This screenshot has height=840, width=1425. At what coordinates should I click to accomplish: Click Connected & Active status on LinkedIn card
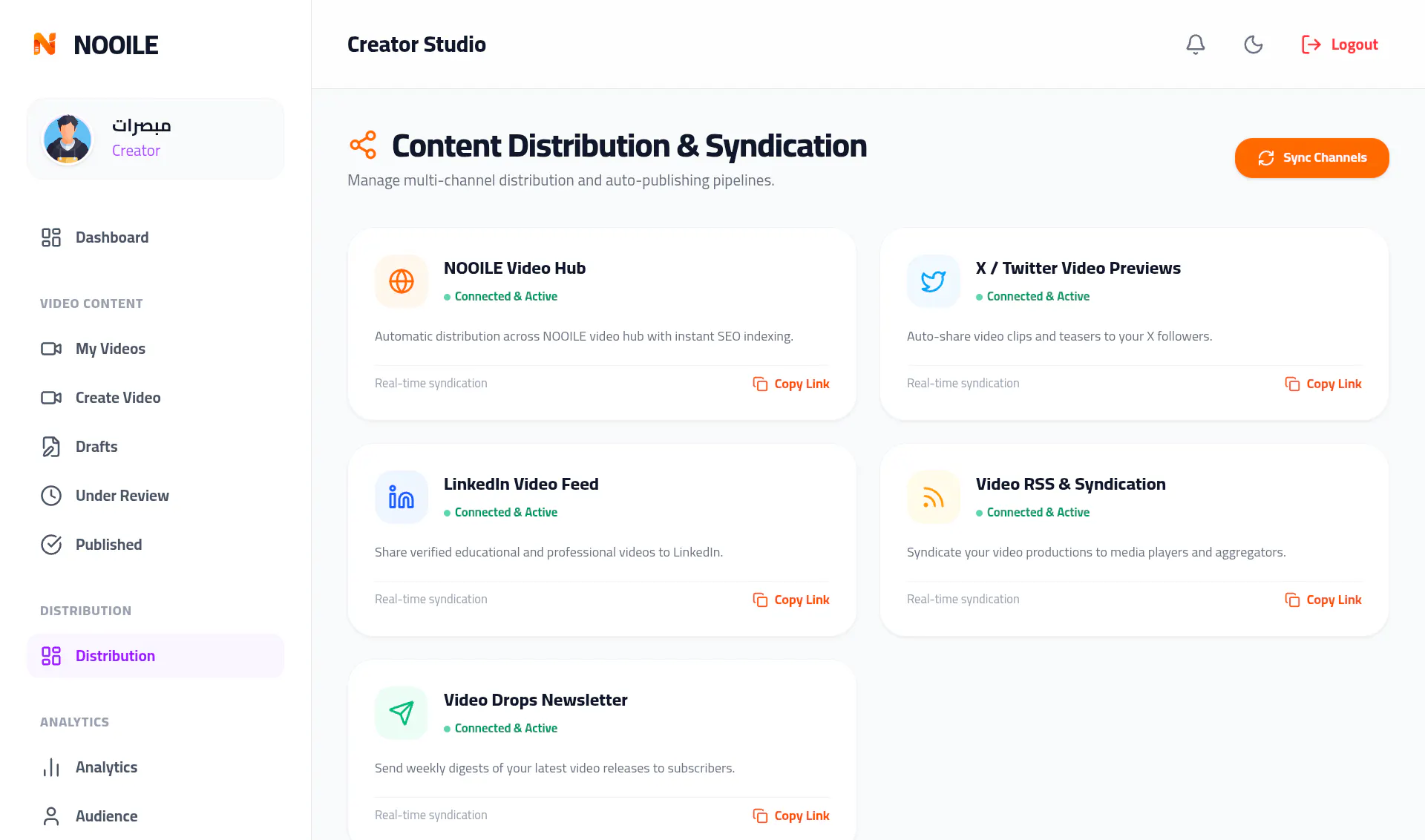coord(501,512)
